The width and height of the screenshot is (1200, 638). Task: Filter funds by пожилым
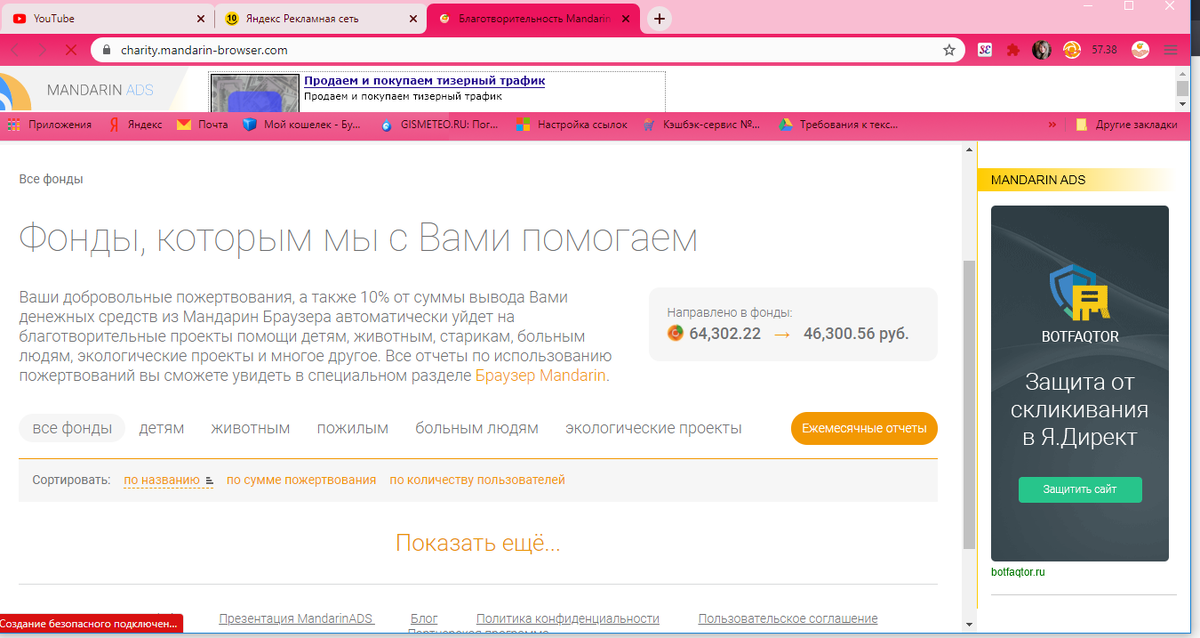(x=353, y=428)
